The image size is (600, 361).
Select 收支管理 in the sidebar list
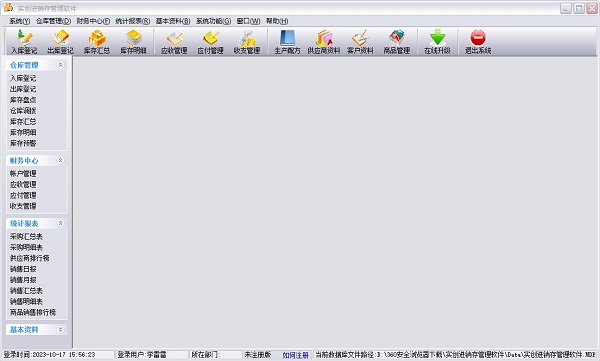[x=23, y=206]
